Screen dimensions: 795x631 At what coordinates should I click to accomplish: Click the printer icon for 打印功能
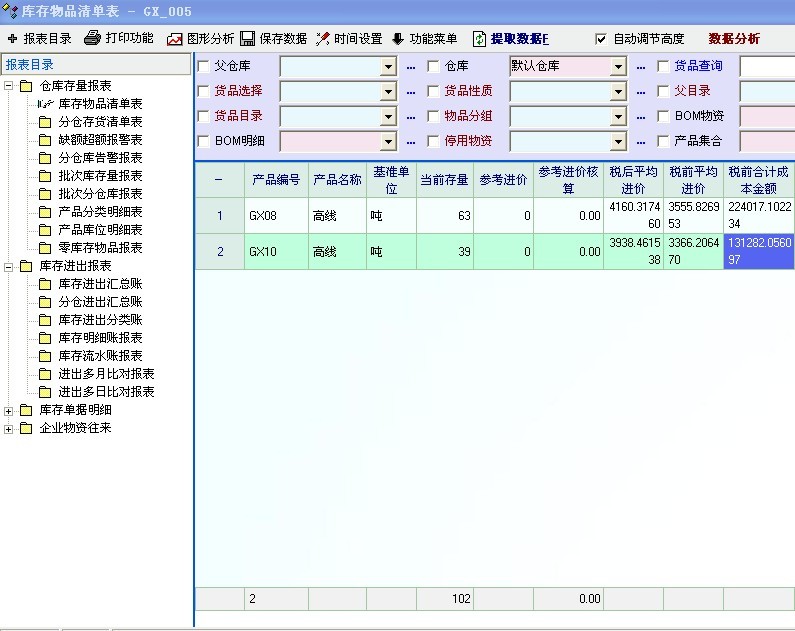coord(92,39)
